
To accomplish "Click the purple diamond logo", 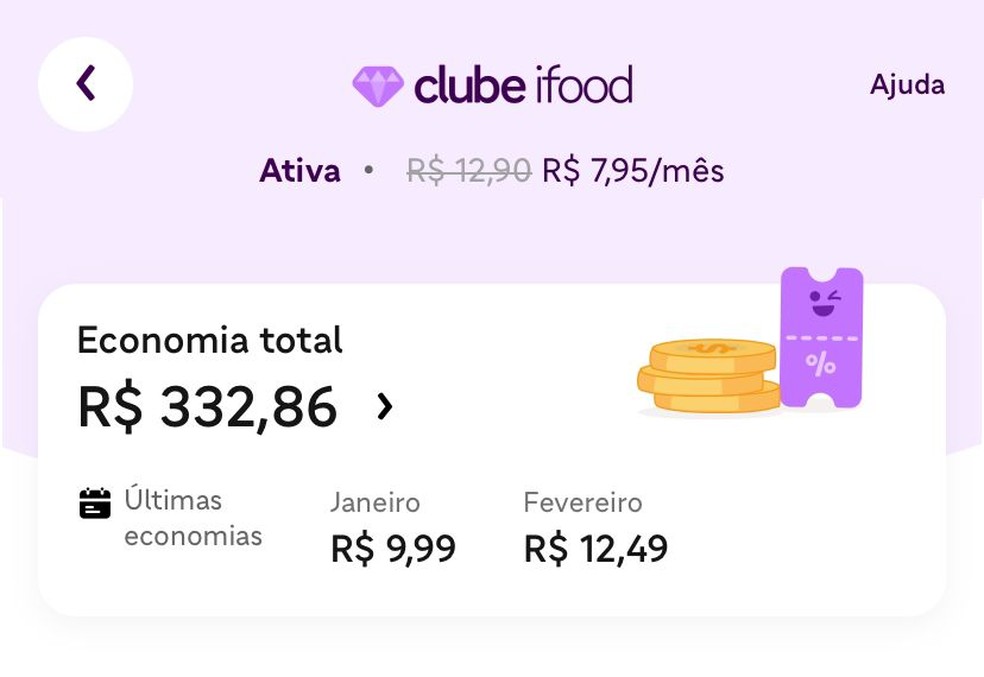I will pyautogui.click(x=378, y=86).
